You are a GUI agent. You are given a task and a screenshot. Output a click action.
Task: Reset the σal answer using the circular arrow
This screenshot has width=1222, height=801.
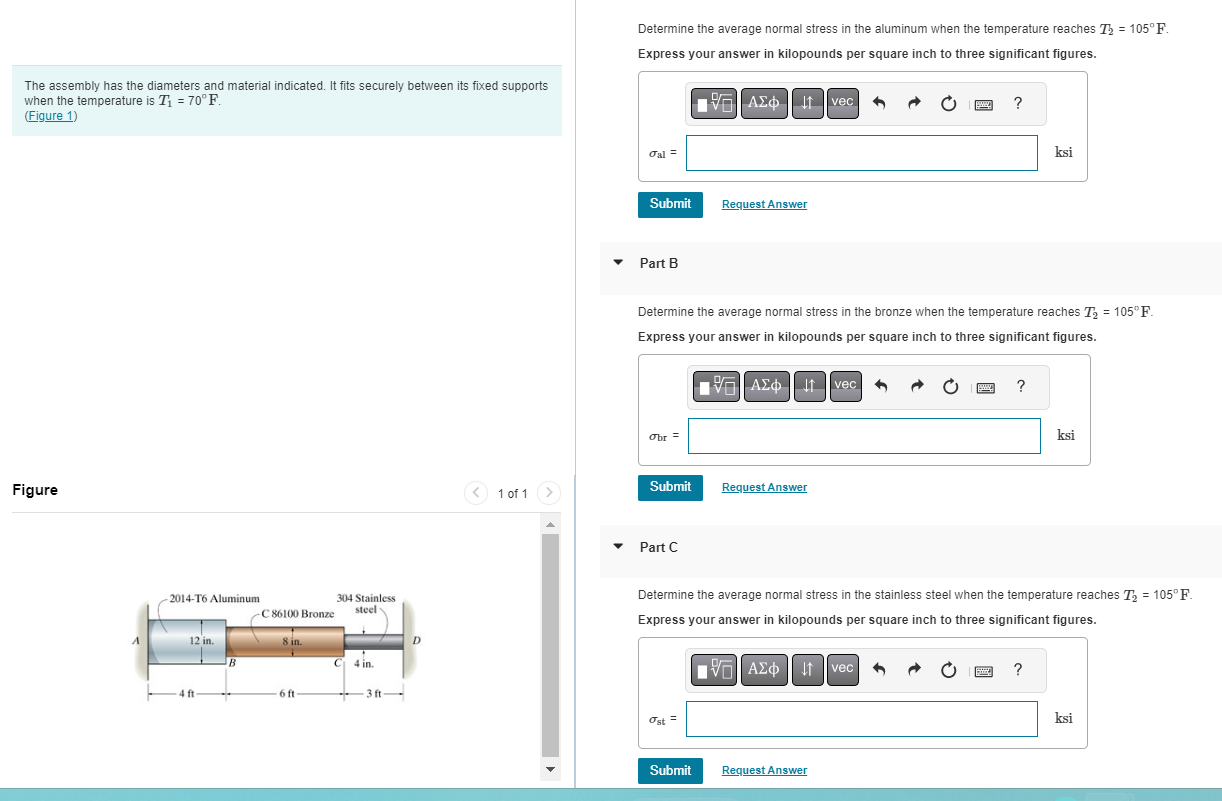pos(948,103)
